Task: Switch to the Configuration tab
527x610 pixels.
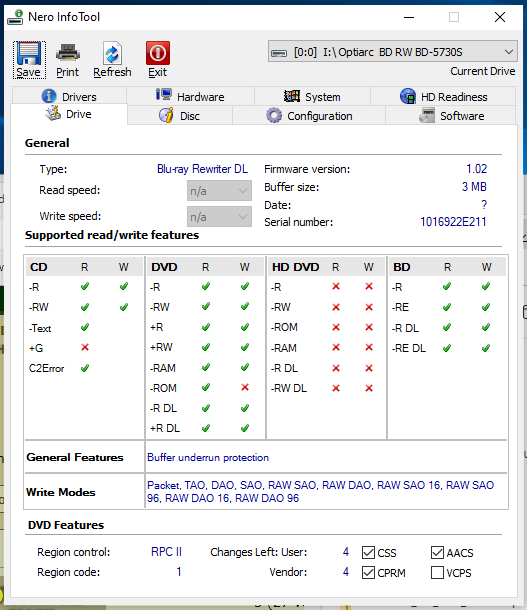Action: click(309, 116)
